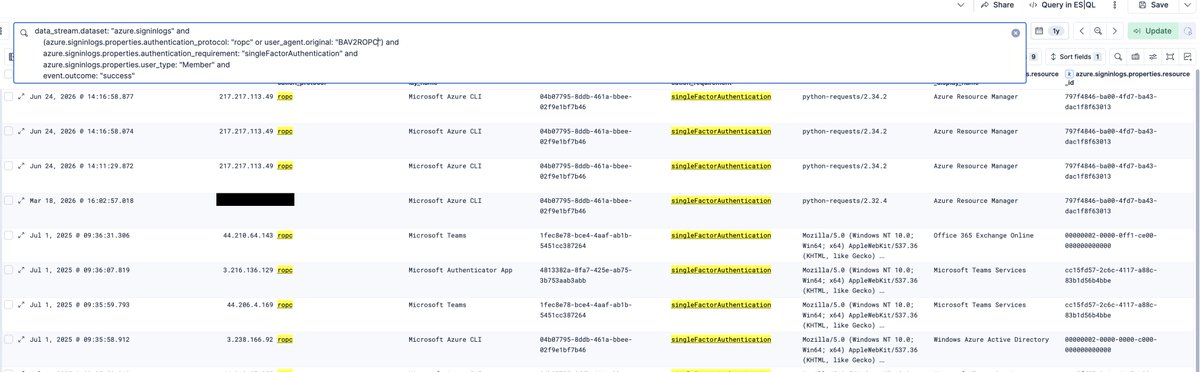Select row Jun 24, 2026 14:16:58.877 checkbox
The image size is (1200, 372).
tap(8, 97)
